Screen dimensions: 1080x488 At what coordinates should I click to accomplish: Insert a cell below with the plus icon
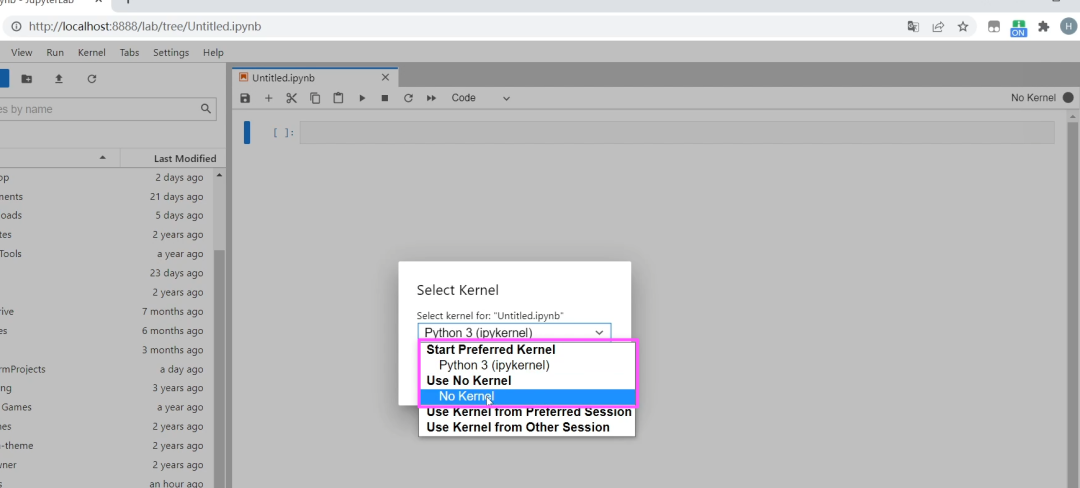(x=269, y=98)
